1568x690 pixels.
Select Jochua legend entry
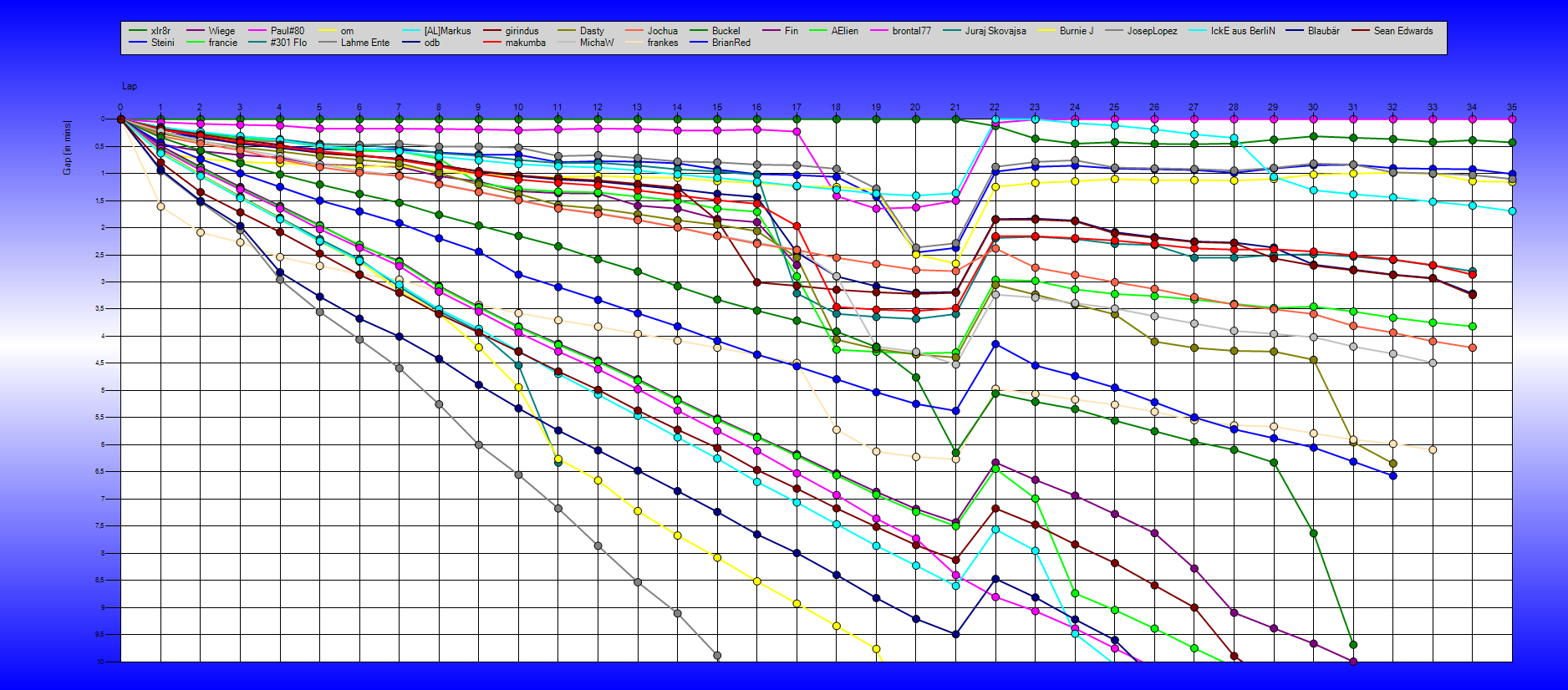pyautogui.click(x=663, y=31)
